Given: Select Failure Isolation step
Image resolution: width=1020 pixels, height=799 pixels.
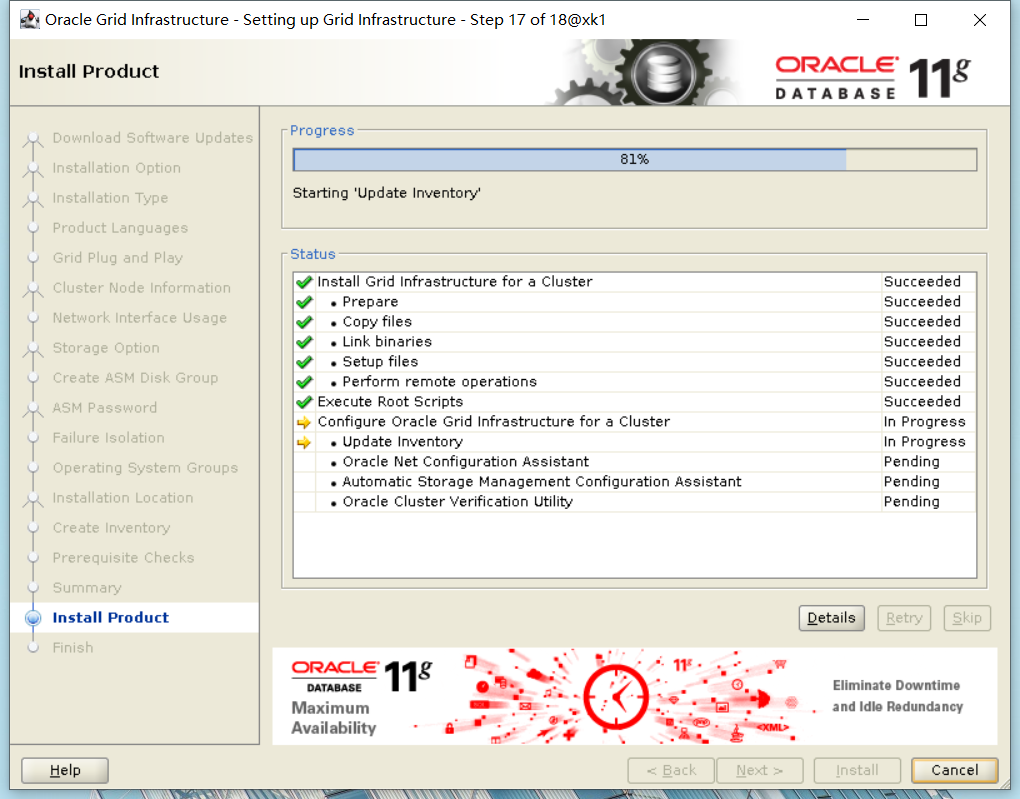Looking at the screenshot, I should [x=108, y=437].
